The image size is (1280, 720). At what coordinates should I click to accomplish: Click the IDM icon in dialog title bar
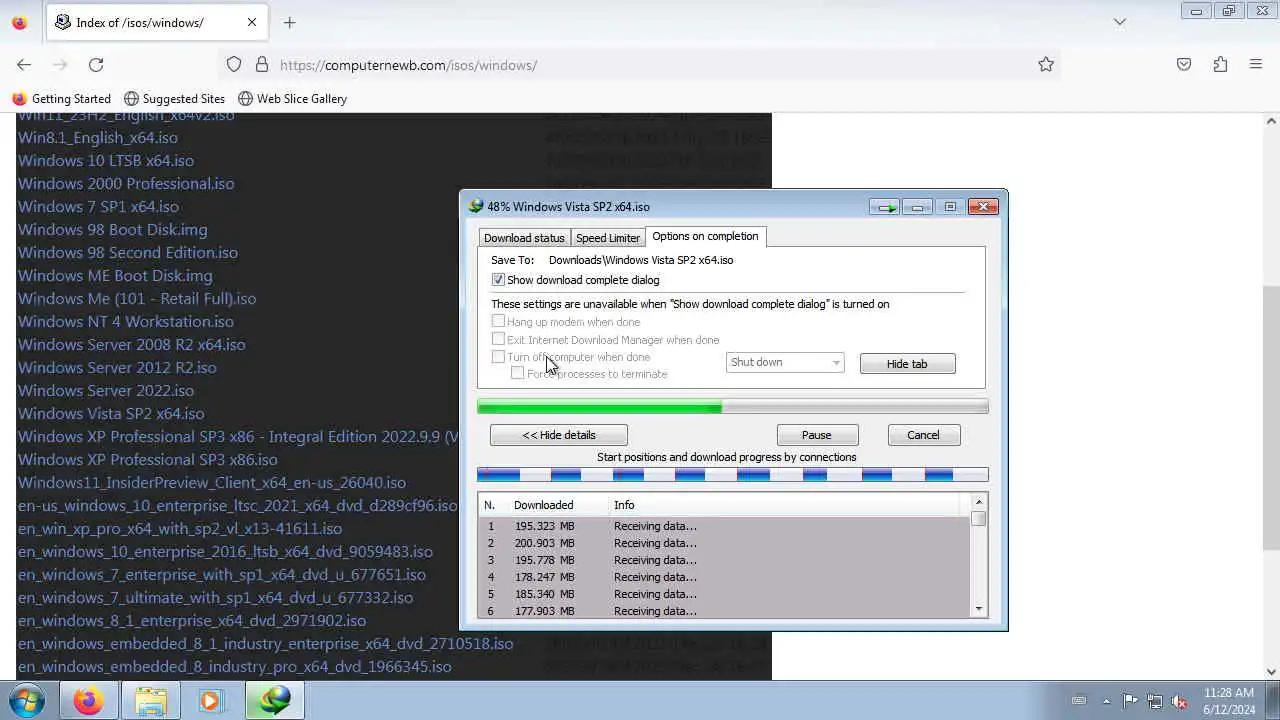click(476, 206)
